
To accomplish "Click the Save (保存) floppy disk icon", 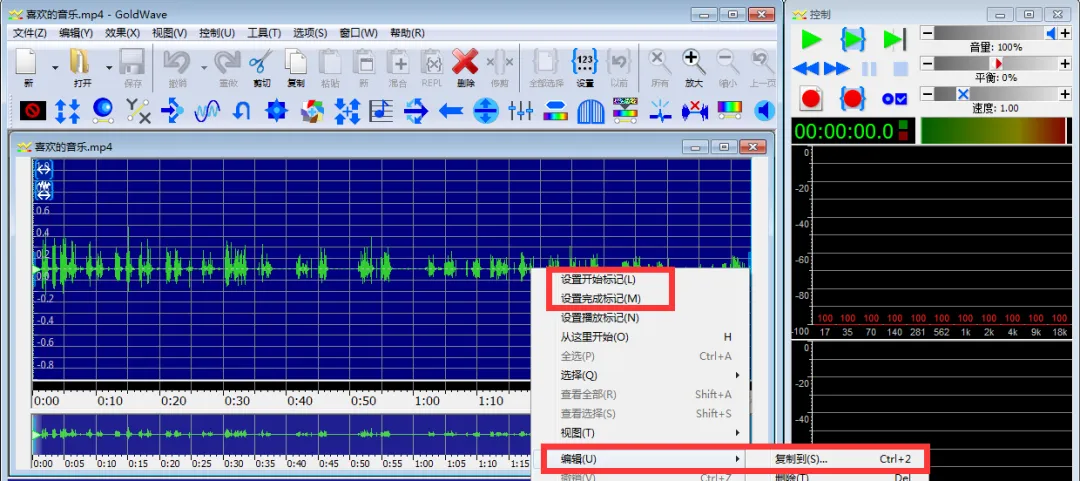I will click(132, 62).
